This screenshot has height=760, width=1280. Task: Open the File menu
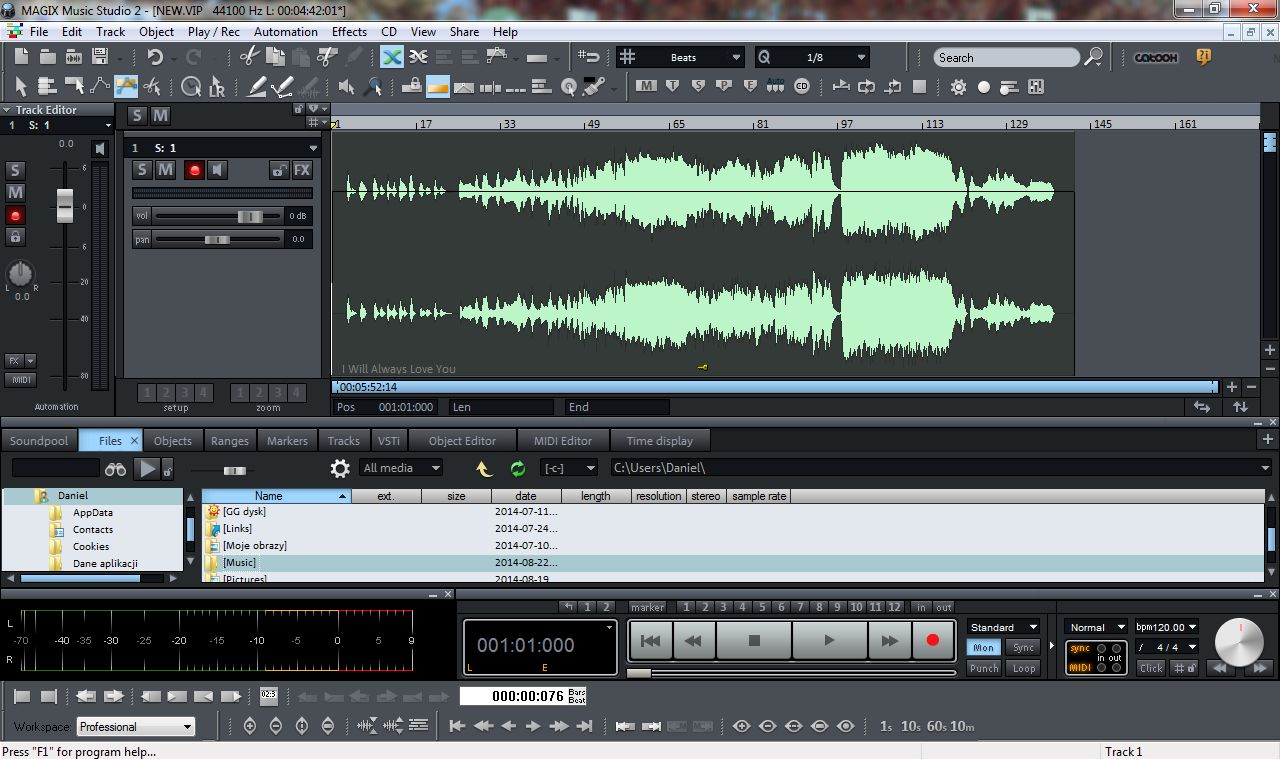pyautogui.click(x=39, y=31)
